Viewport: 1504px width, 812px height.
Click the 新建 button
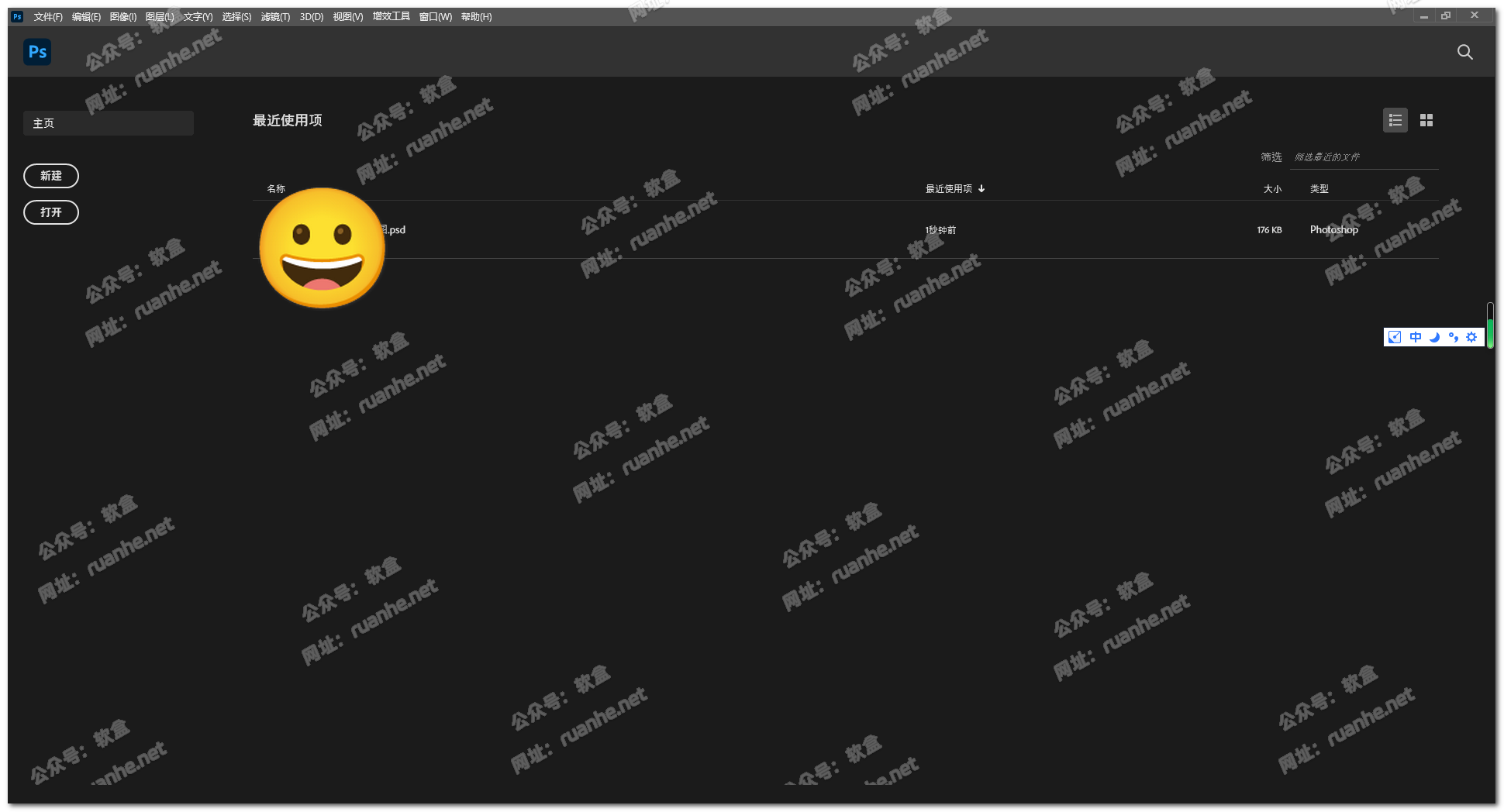[x=51, y=176]
